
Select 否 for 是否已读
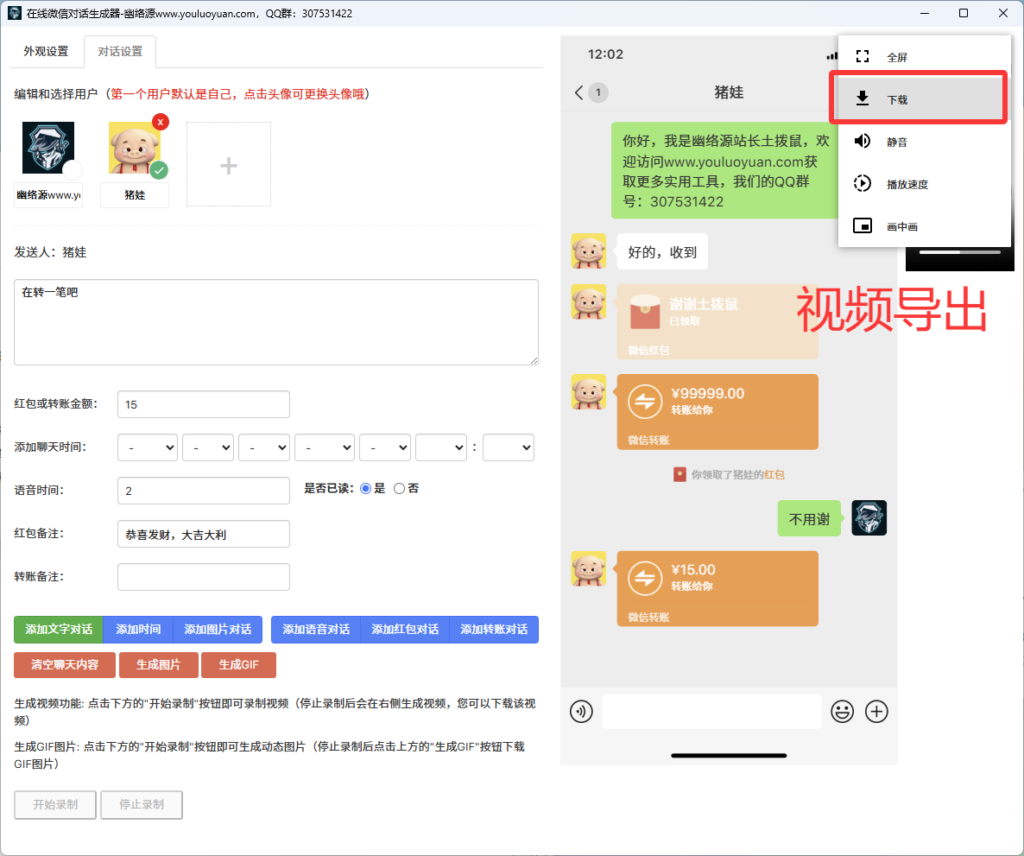click(x=399, y=488)
